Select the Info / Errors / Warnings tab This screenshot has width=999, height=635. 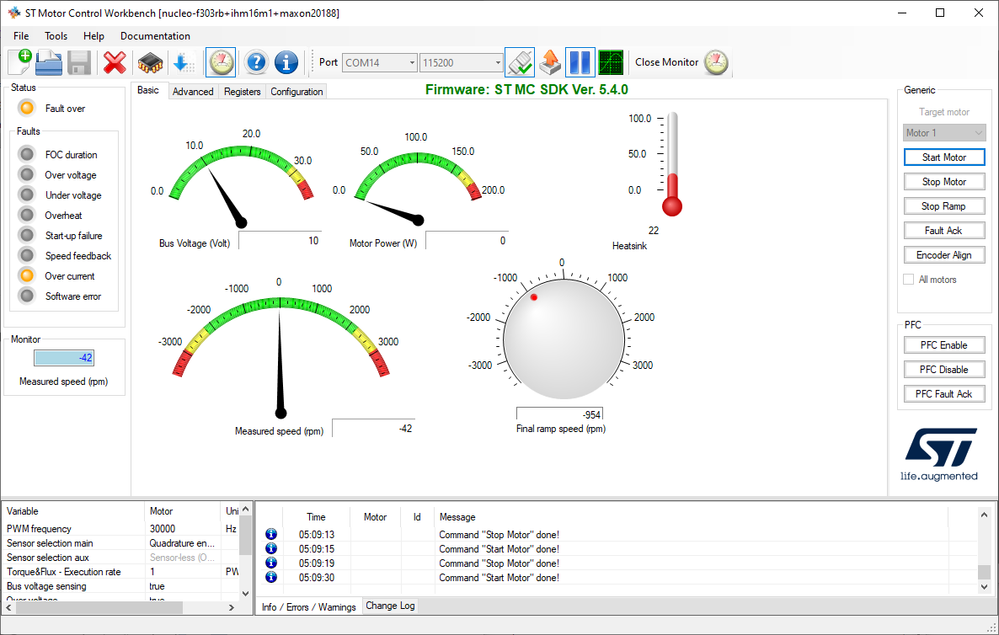(x=309, y=607)
